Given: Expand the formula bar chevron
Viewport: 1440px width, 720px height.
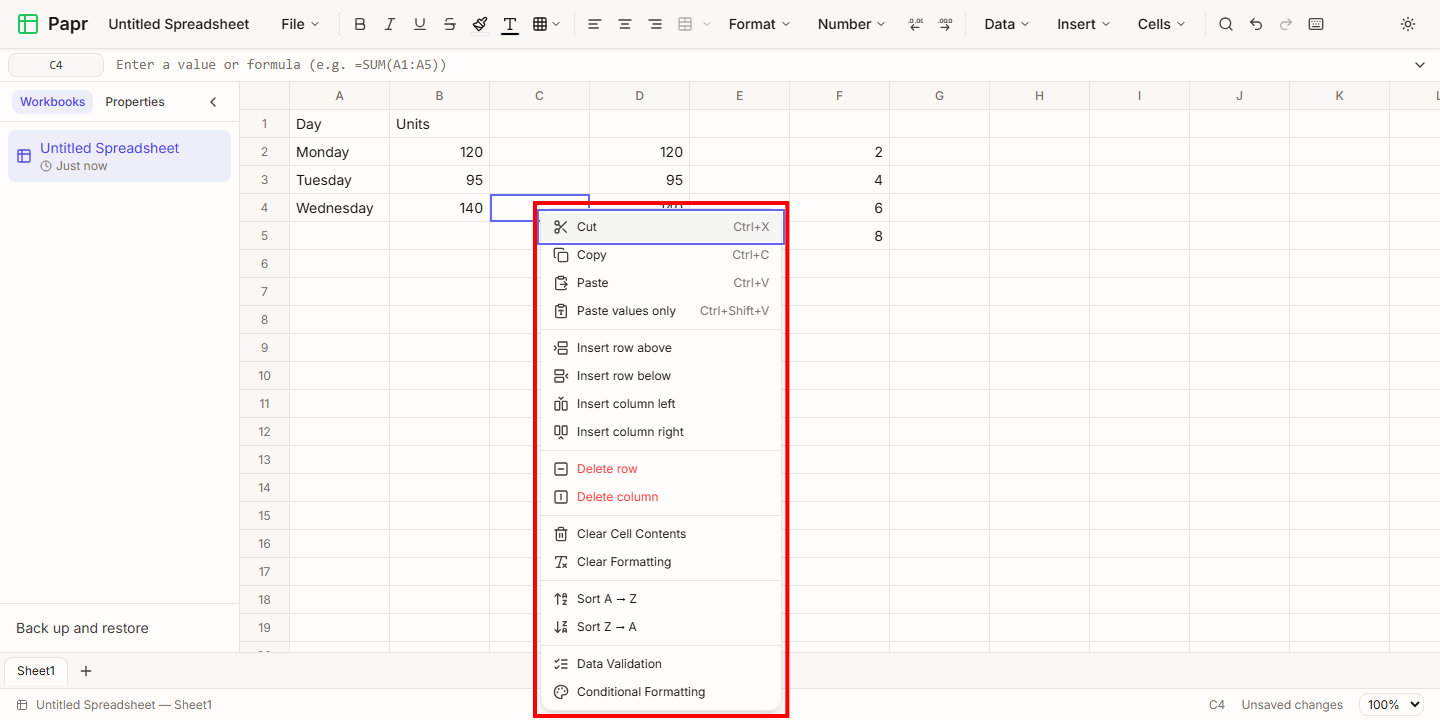Looking at the screenshot, I should coord(1420,65).
